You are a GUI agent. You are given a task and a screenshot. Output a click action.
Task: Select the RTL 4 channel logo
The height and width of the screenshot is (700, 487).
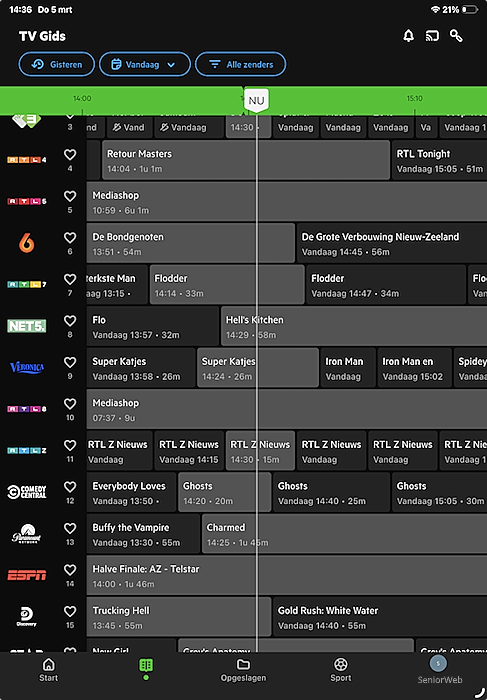pos(26,160)
